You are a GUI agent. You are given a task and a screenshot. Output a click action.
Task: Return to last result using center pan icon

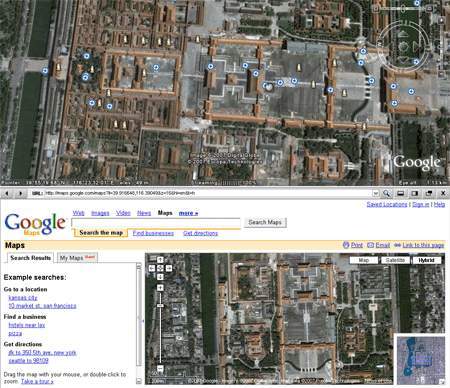[x=160, y=268]
